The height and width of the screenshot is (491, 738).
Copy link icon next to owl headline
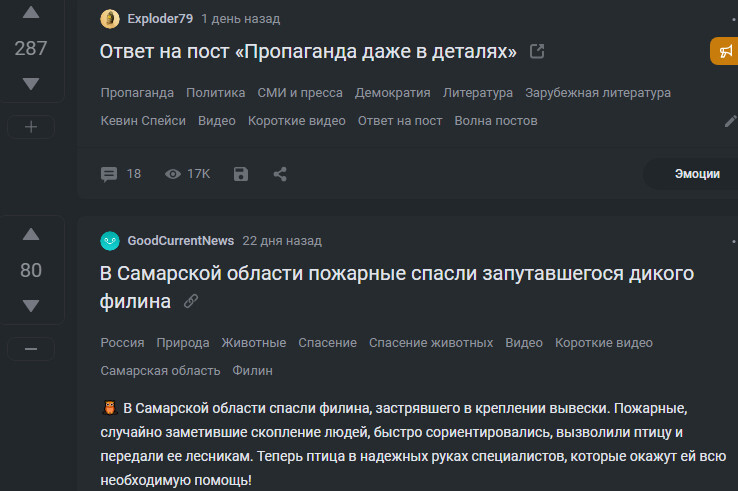click(191, 301)
